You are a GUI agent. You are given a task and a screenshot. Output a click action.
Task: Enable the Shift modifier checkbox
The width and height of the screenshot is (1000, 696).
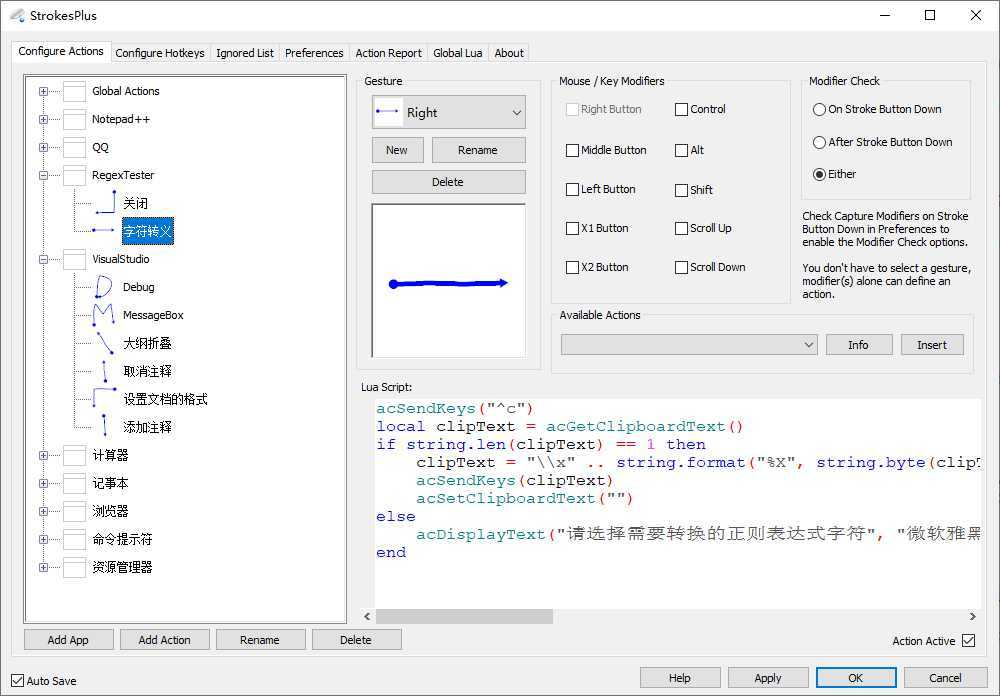click(x=681, y=190)
